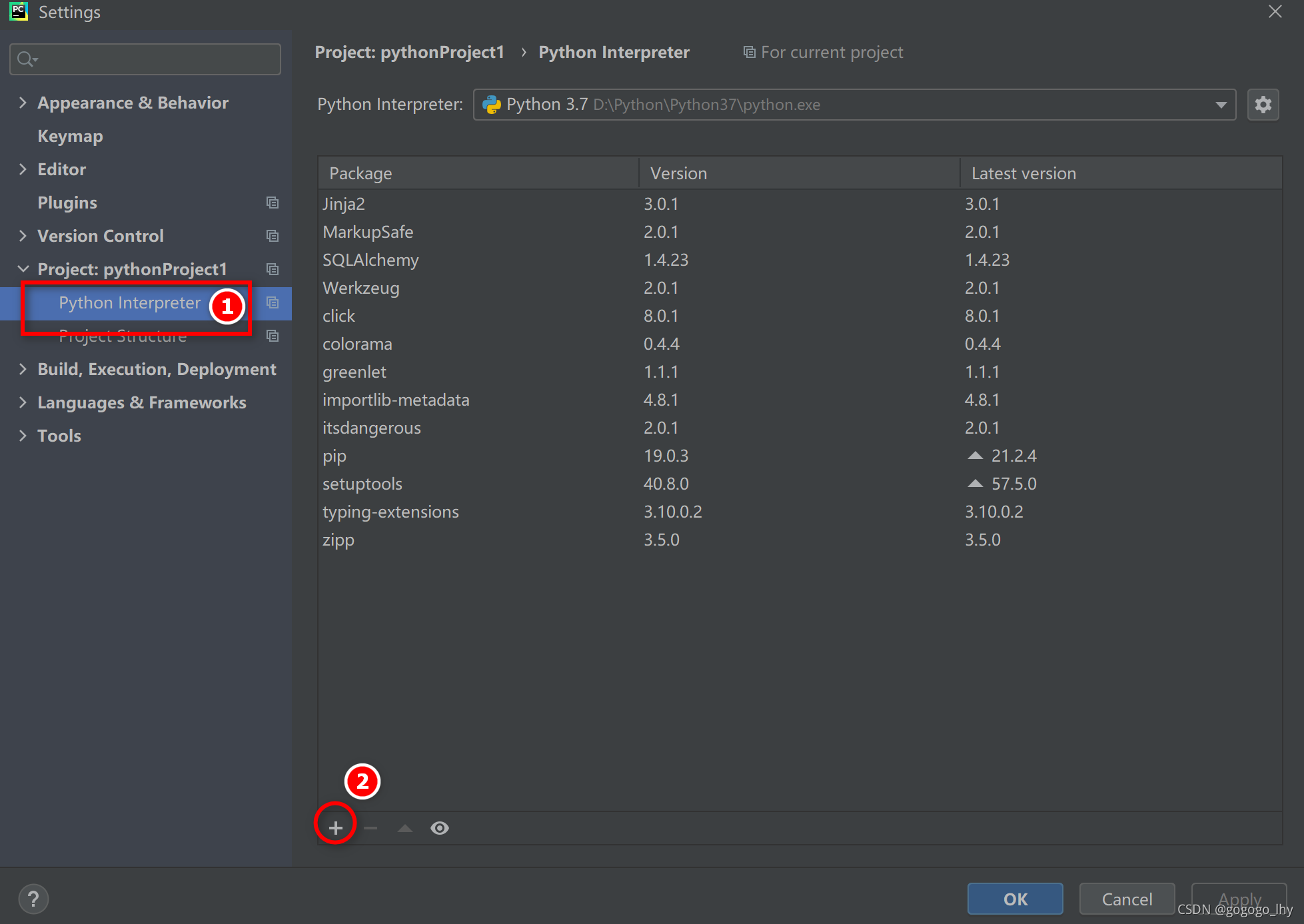Screen dimensions: 1304x924
Task: Expand the Languages & Frameworks section
Action: tap(22, 402)
